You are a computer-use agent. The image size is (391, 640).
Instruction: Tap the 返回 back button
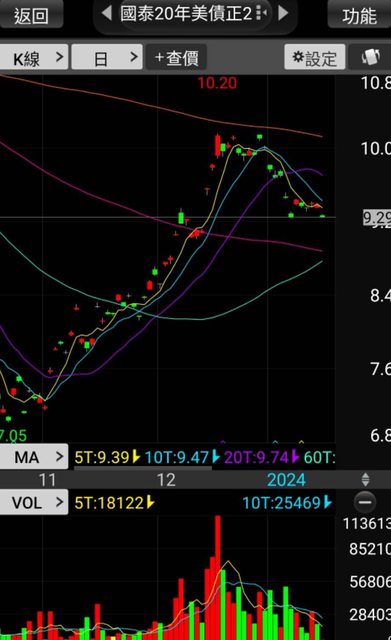pos(31,15)
